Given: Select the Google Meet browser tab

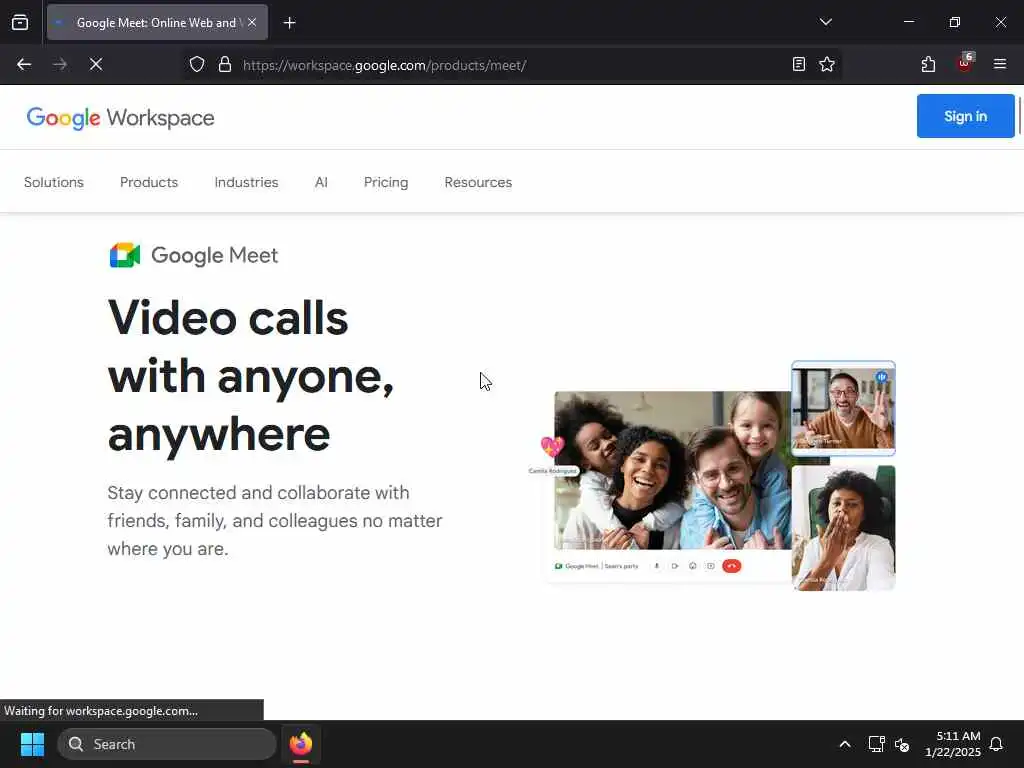Looking at the screenshot, I should point(157,22).
